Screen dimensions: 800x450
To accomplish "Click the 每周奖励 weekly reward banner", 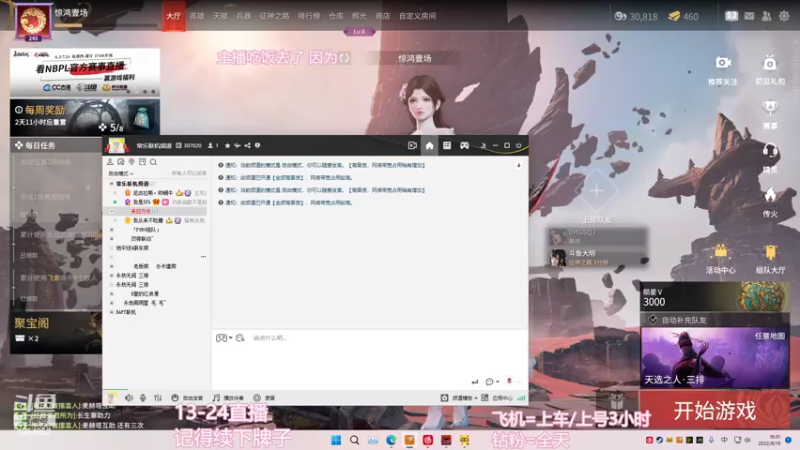I will point(85,117).
